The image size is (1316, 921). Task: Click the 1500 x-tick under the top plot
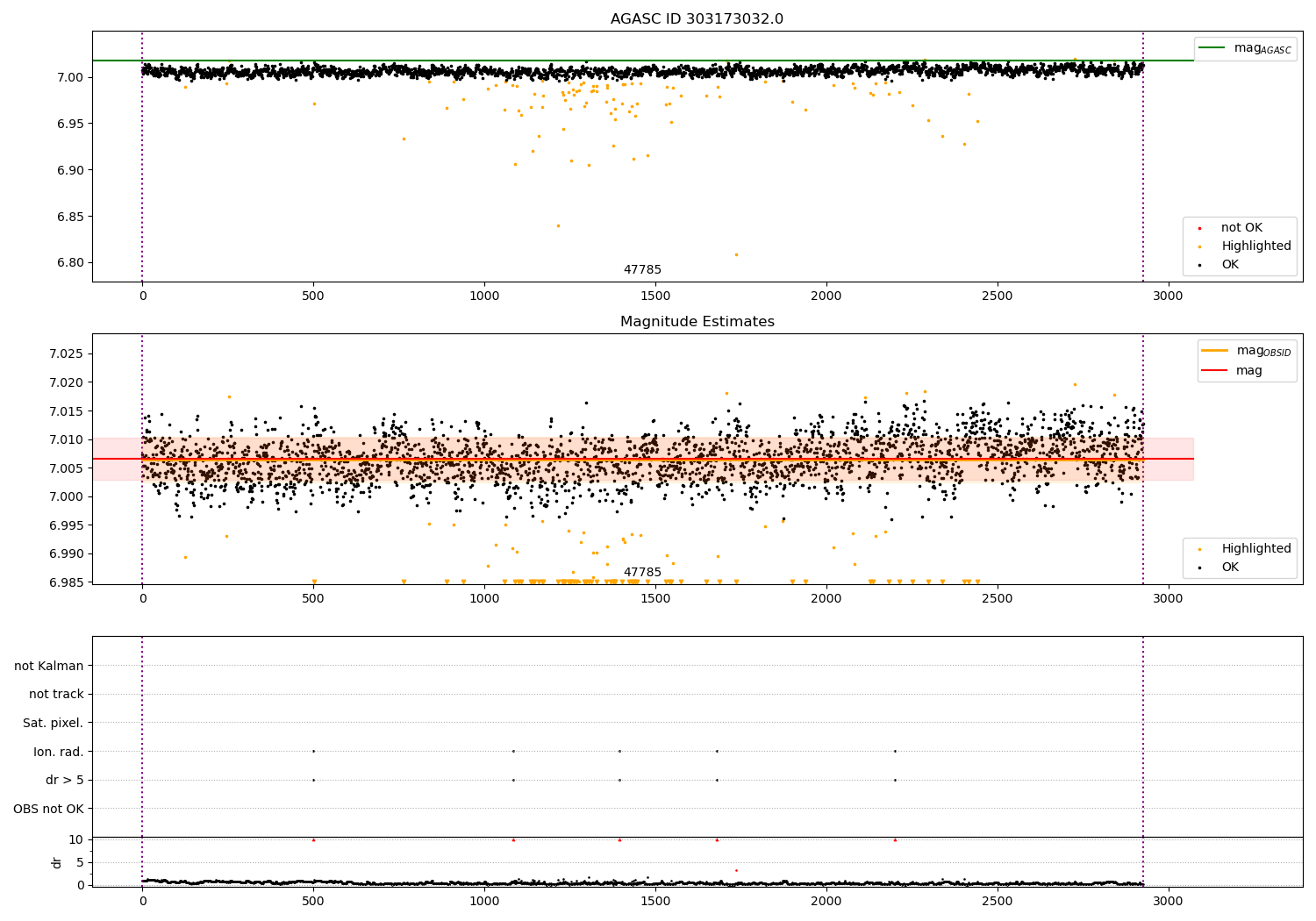(x=655, y=296)
